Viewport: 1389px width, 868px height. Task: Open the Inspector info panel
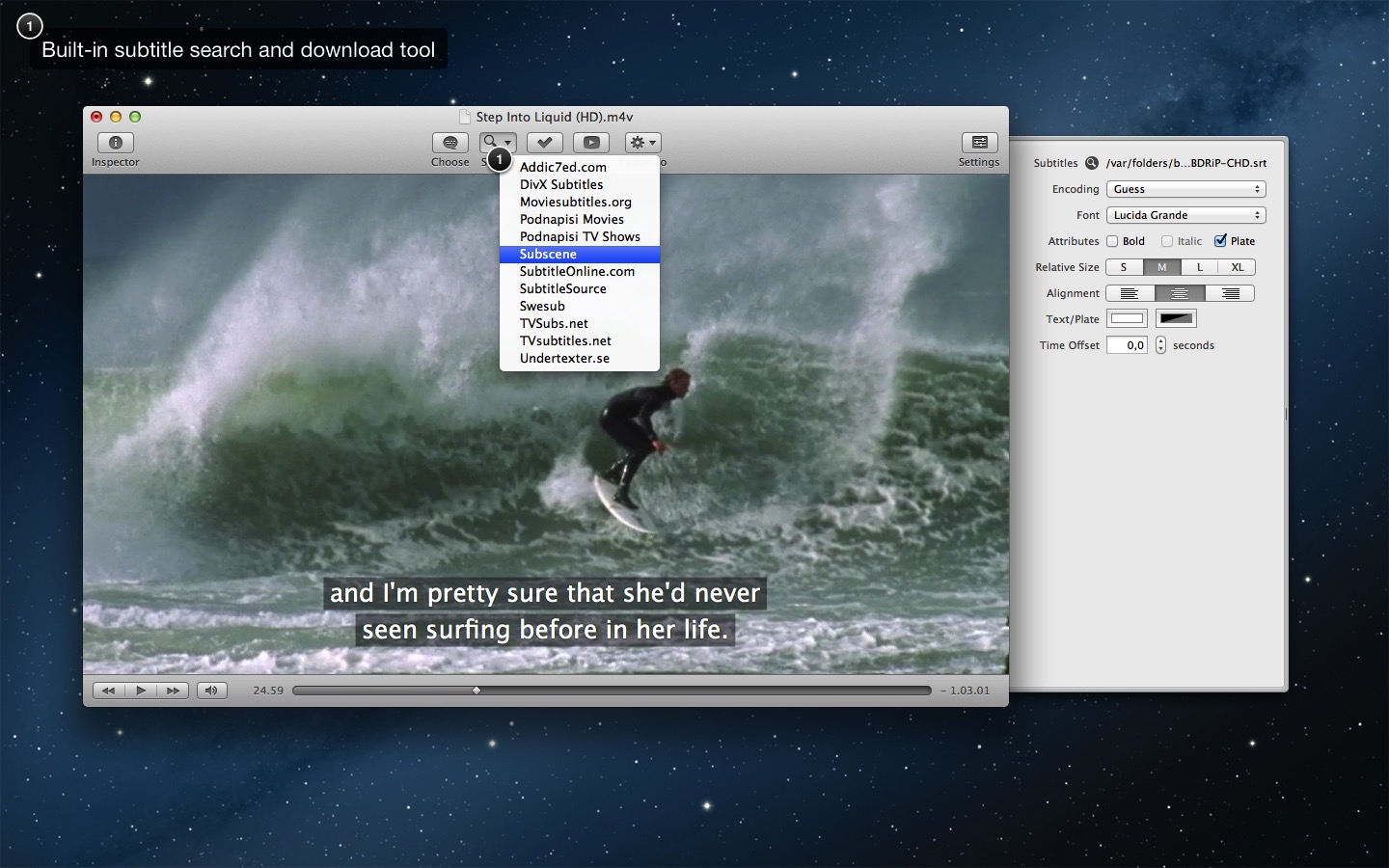pyautogui.click(x=116, y=143)
